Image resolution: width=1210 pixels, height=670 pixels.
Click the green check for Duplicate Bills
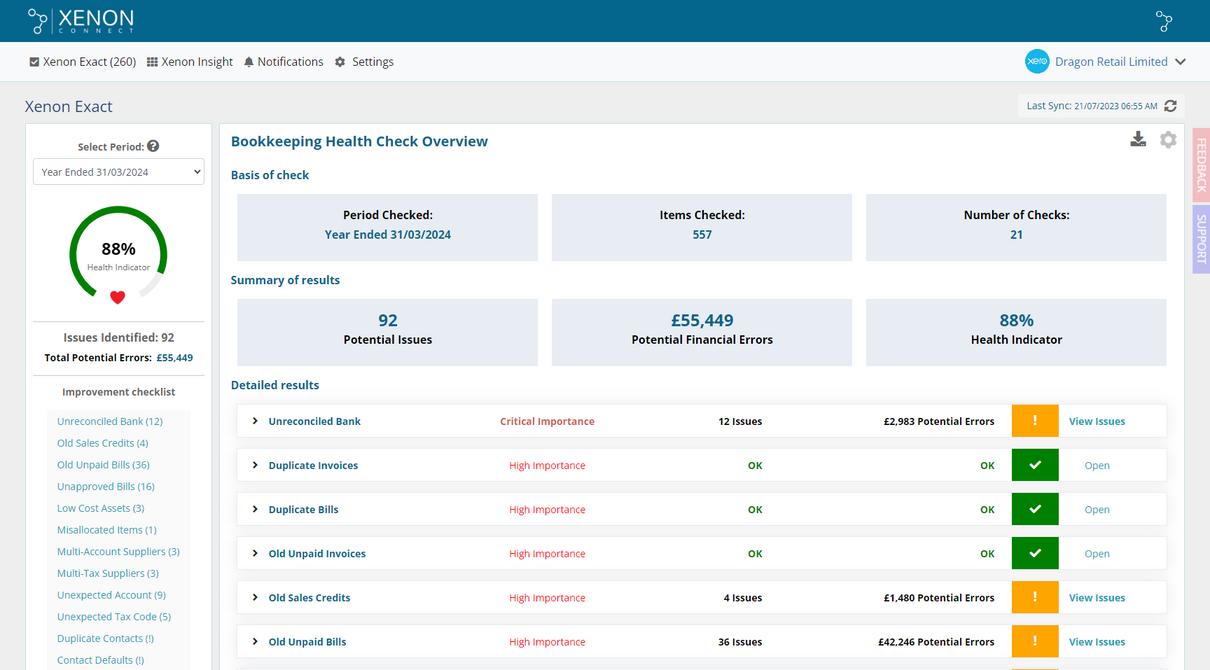pyautogui.click(x=1035, y=509)
